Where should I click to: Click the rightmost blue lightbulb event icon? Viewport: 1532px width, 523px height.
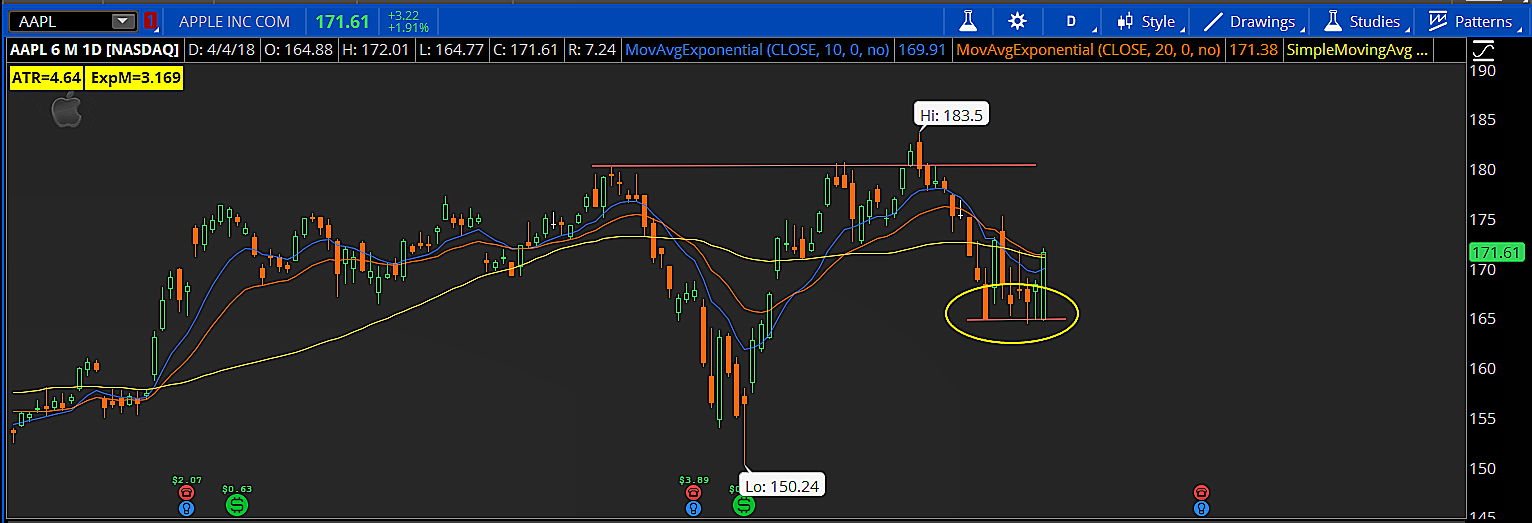coord(1201,508)
